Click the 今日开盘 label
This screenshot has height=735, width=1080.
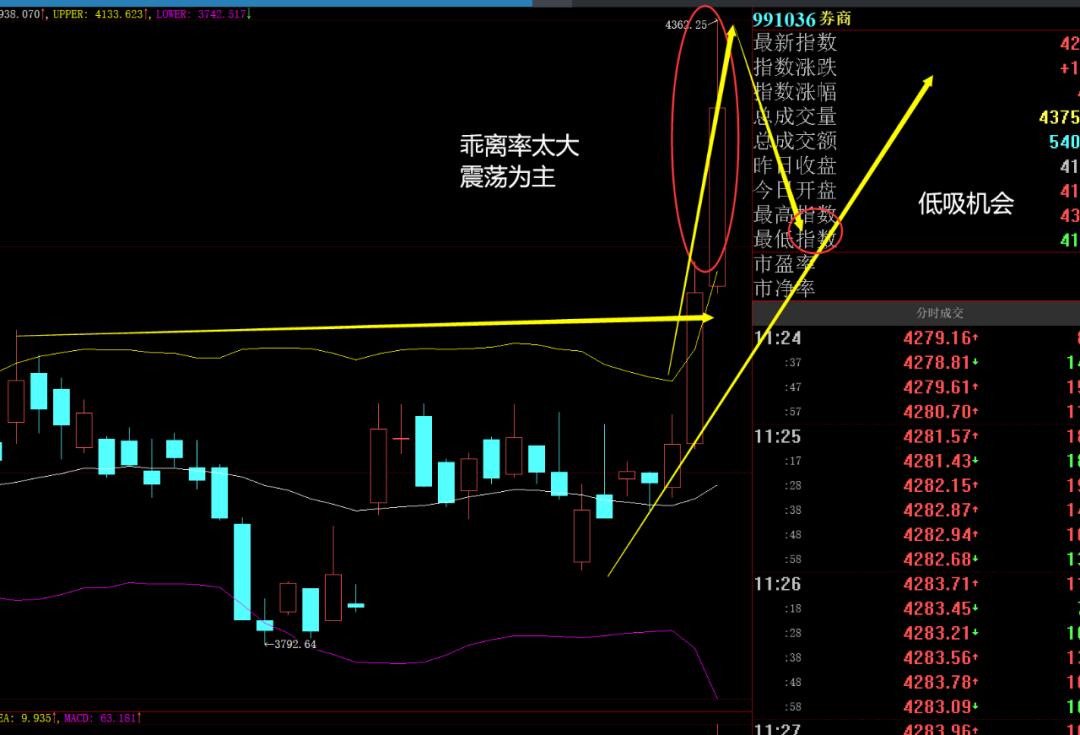click(795, 190)
